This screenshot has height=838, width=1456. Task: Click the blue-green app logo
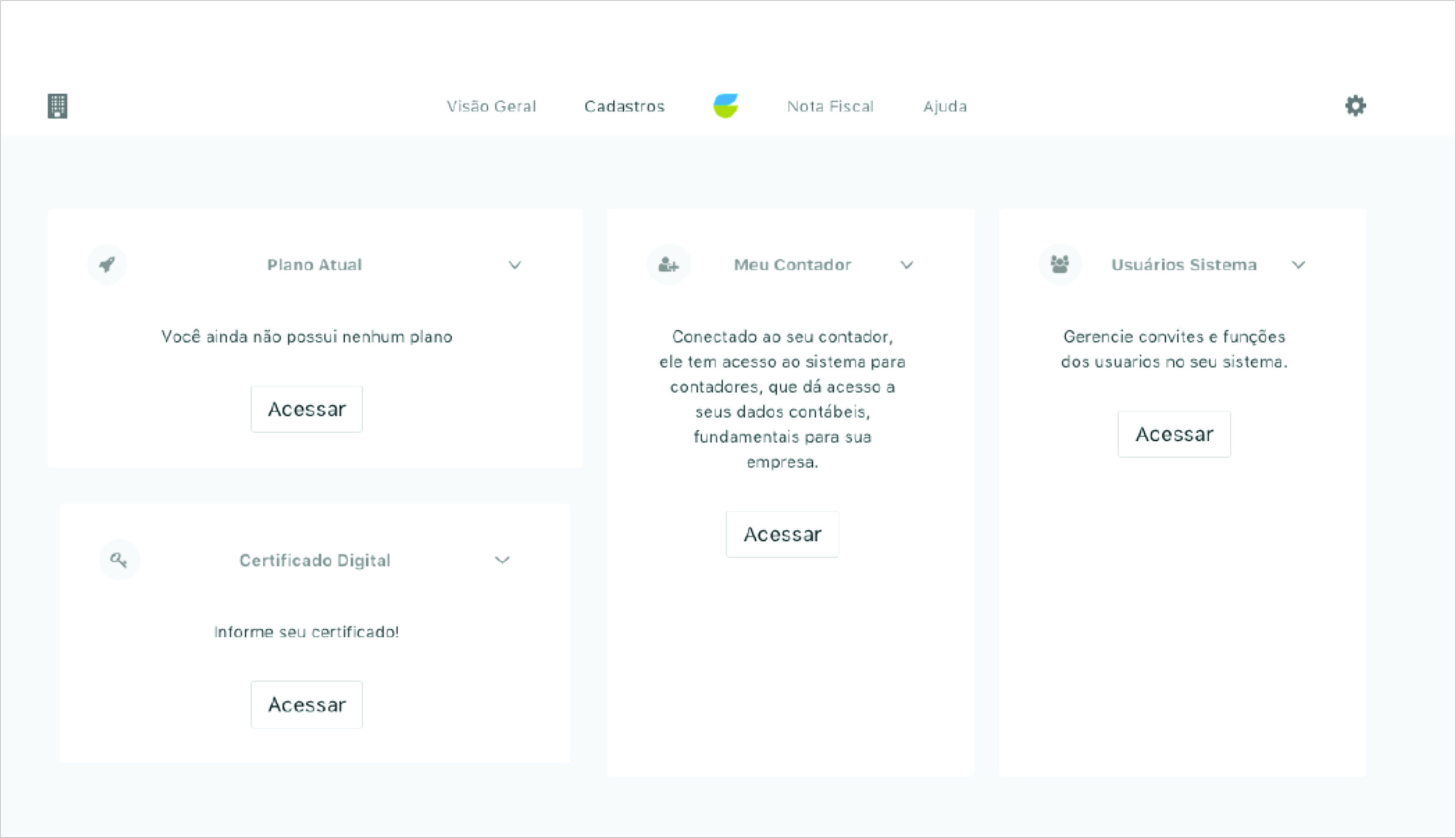[x=726, y=106]
